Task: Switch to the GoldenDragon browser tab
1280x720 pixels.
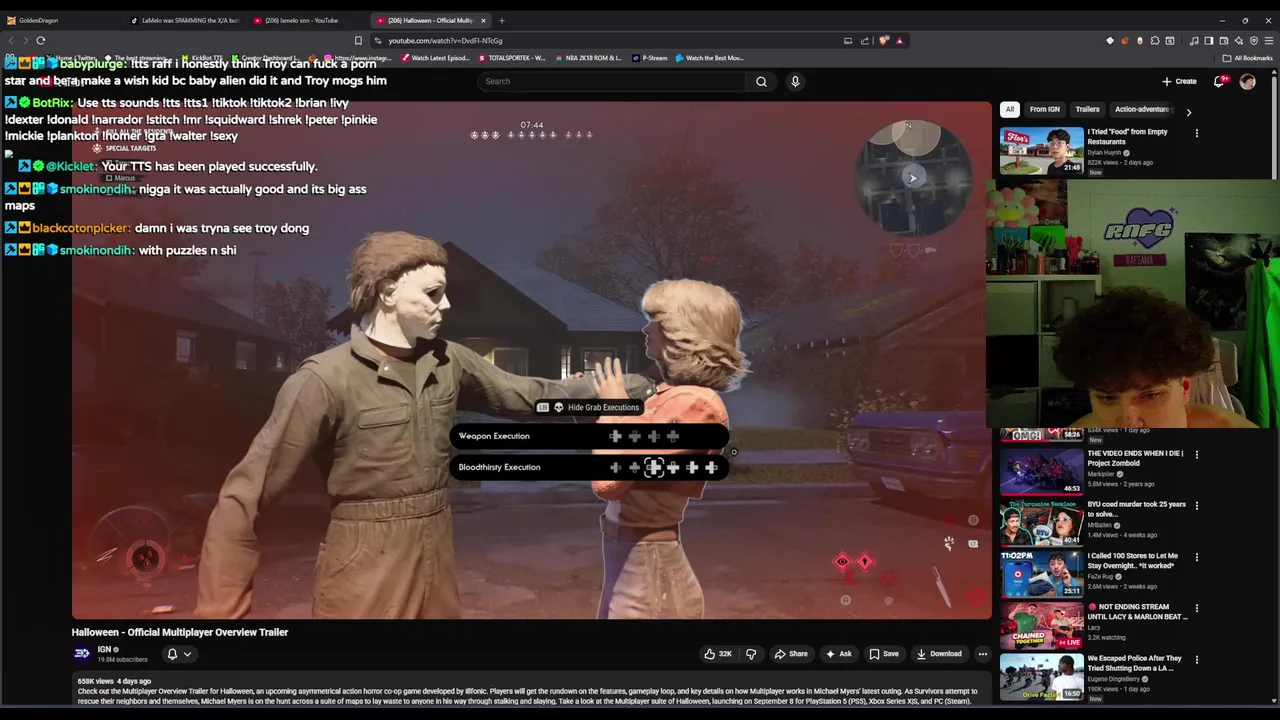Action: click(x=60, y=20)
